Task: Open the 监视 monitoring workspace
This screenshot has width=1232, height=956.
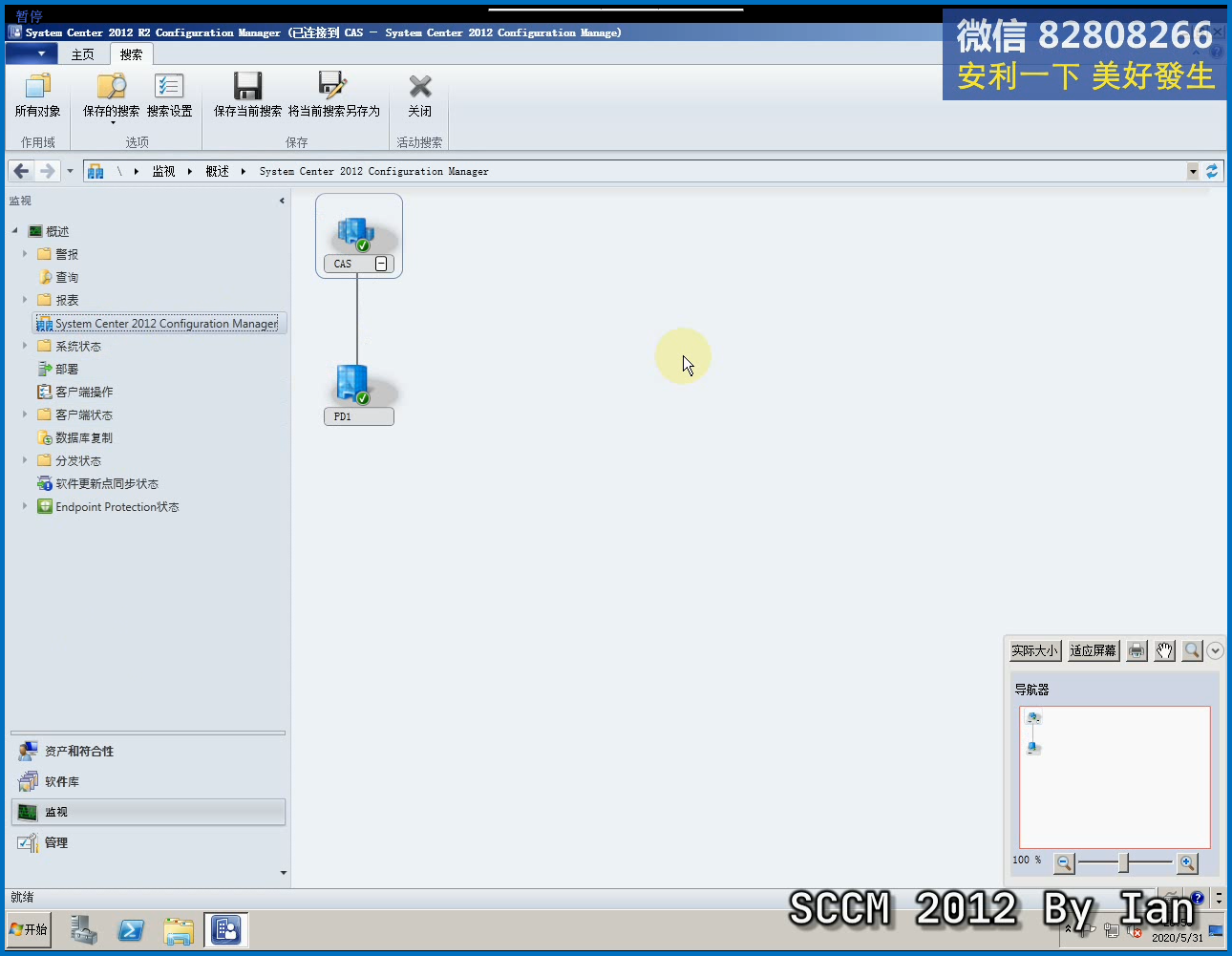Action: click(x=148, y=812)
